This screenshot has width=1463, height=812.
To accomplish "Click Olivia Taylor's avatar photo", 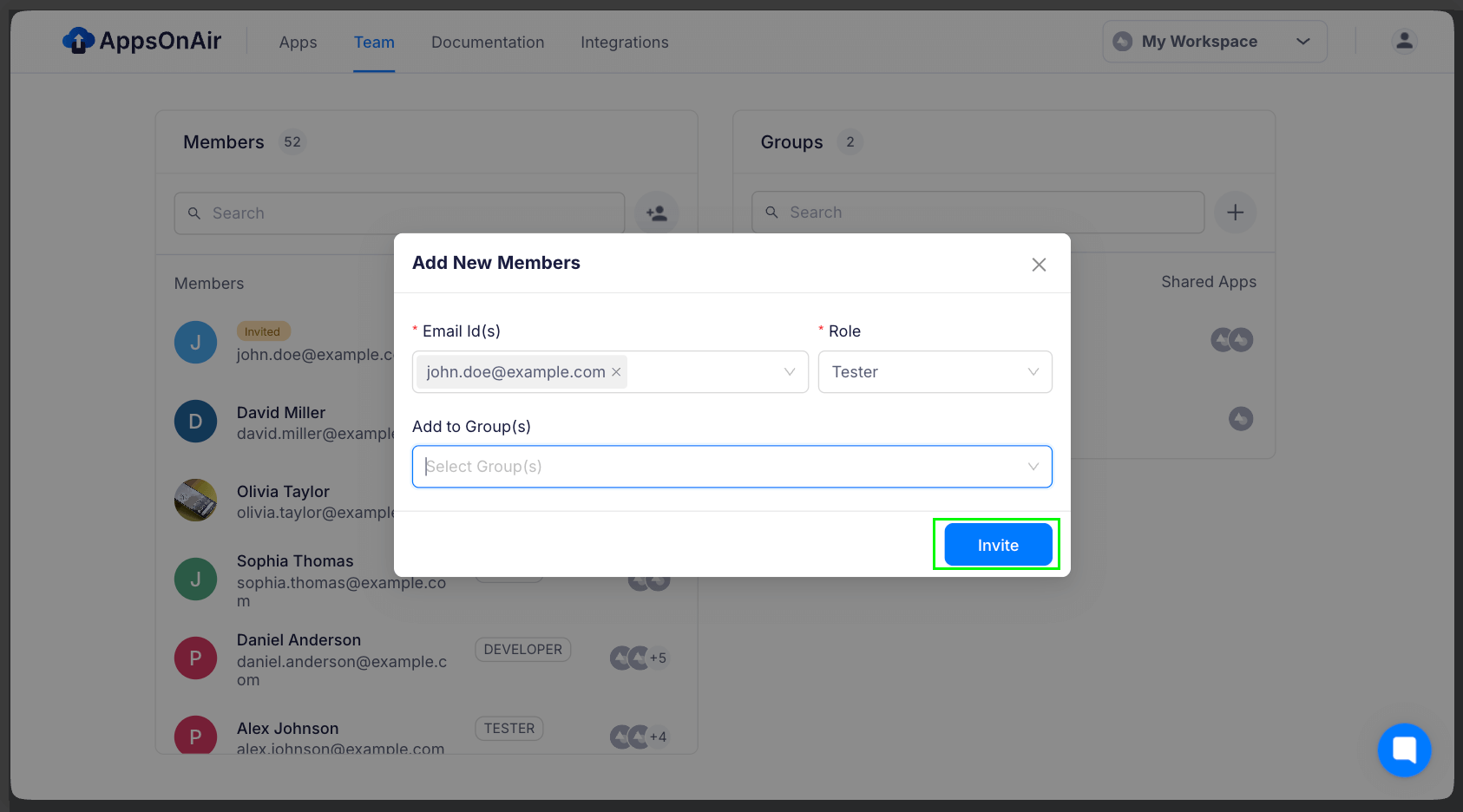I will 195,501.
